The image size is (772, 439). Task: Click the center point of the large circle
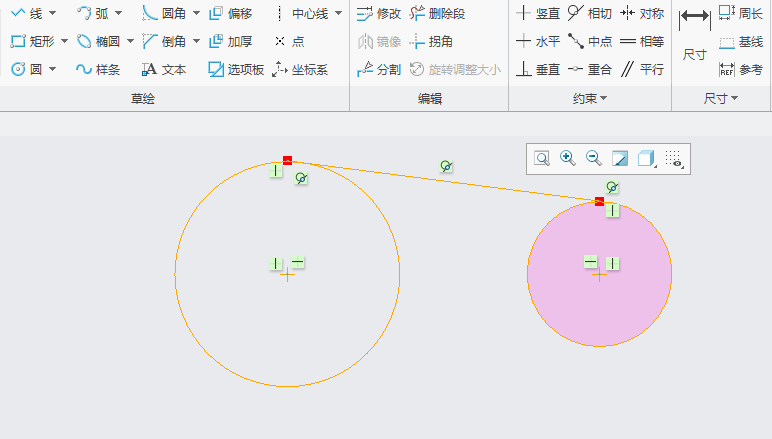288,275
